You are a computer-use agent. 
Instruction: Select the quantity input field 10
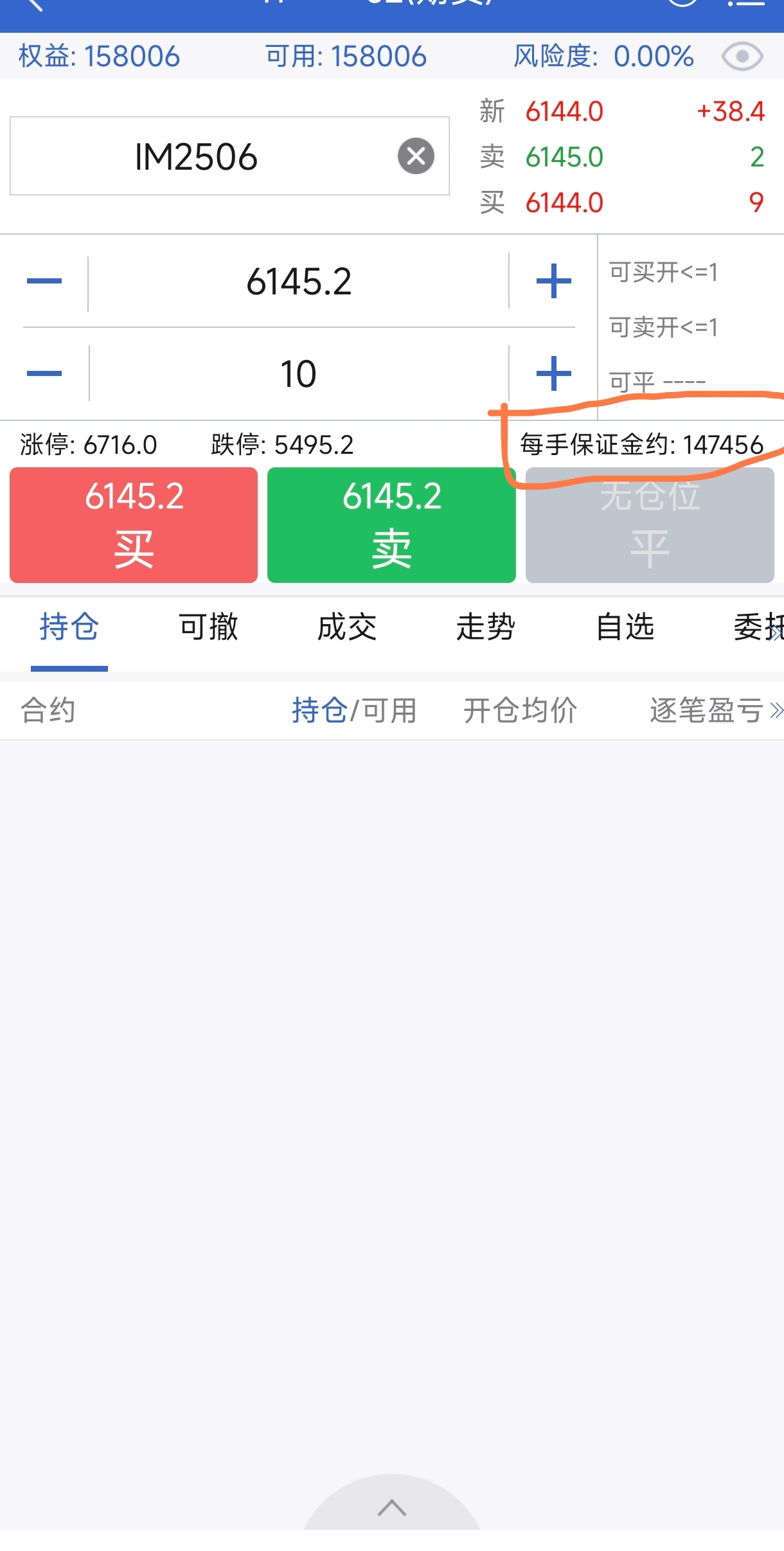(299, 373)
